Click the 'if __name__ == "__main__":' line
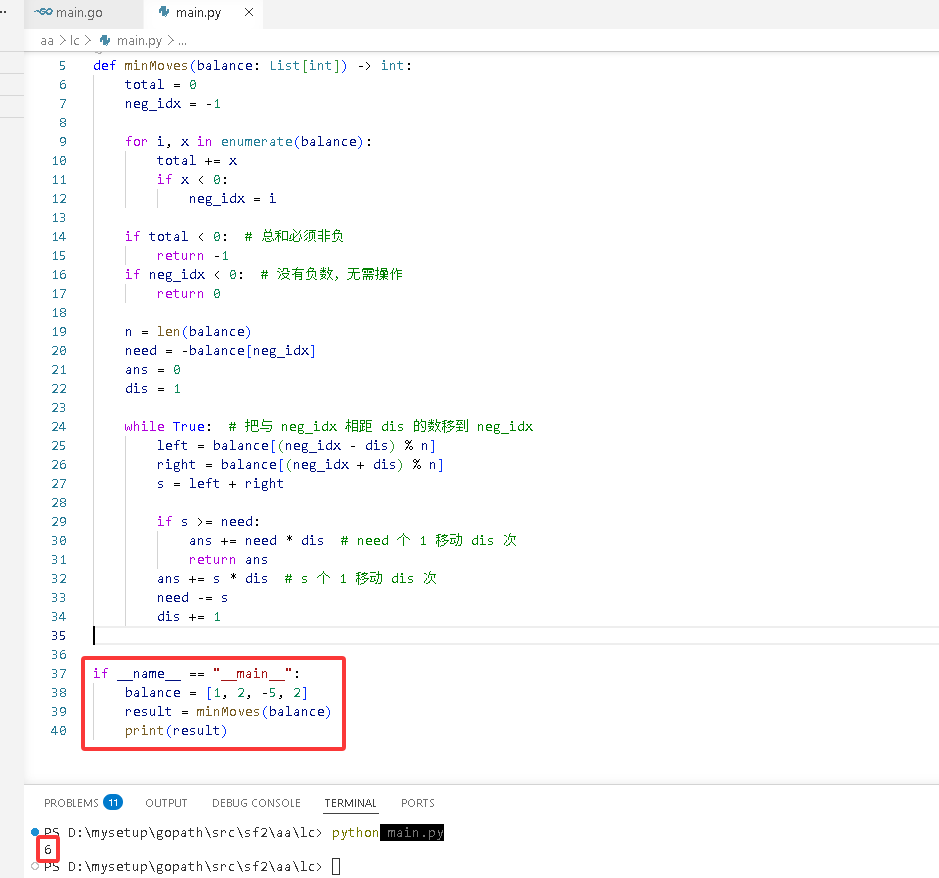939x878 pixels. 196,674
